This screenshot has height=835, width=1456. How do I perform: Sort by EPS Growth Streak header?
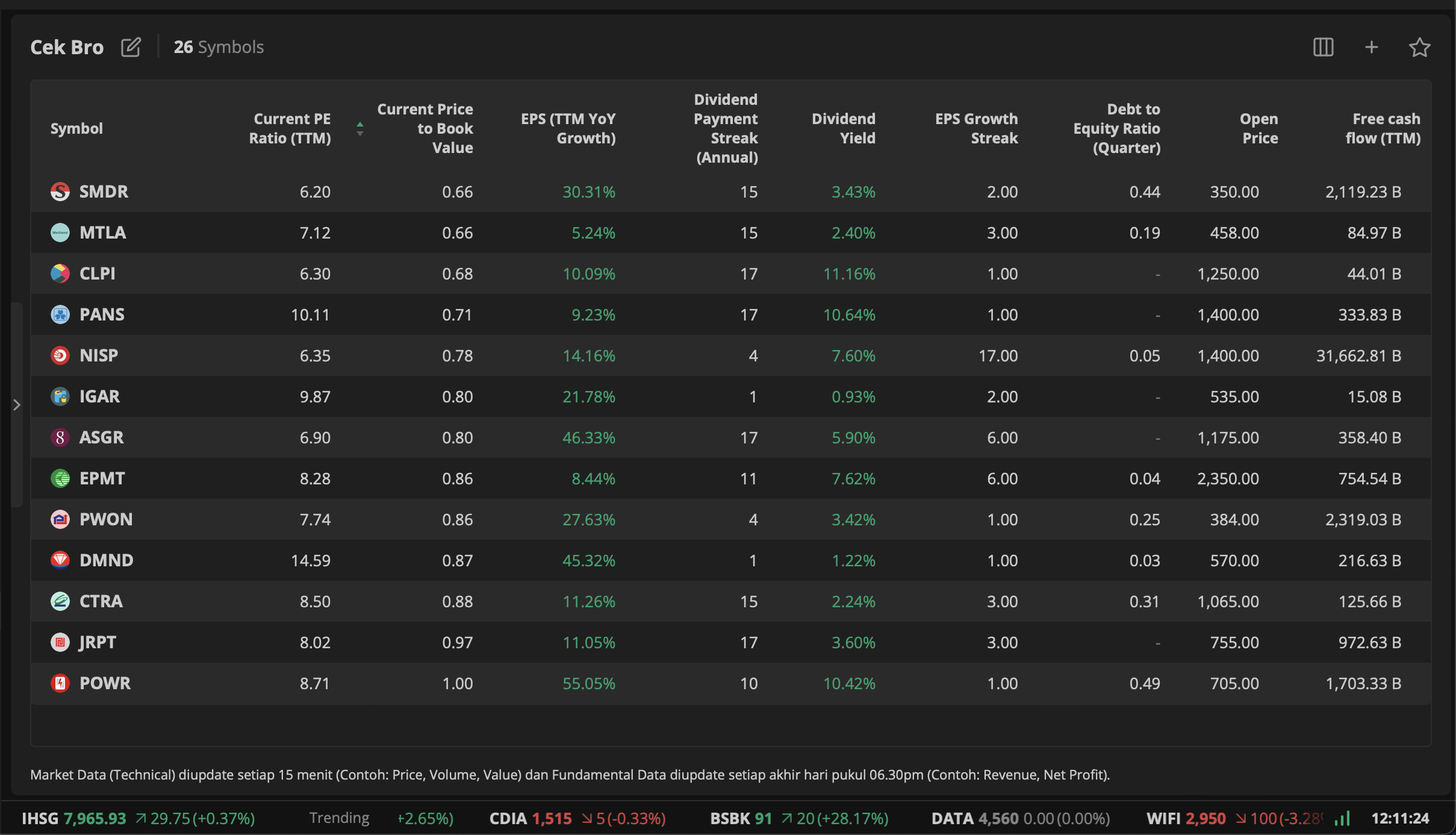[x=976, y=128]
